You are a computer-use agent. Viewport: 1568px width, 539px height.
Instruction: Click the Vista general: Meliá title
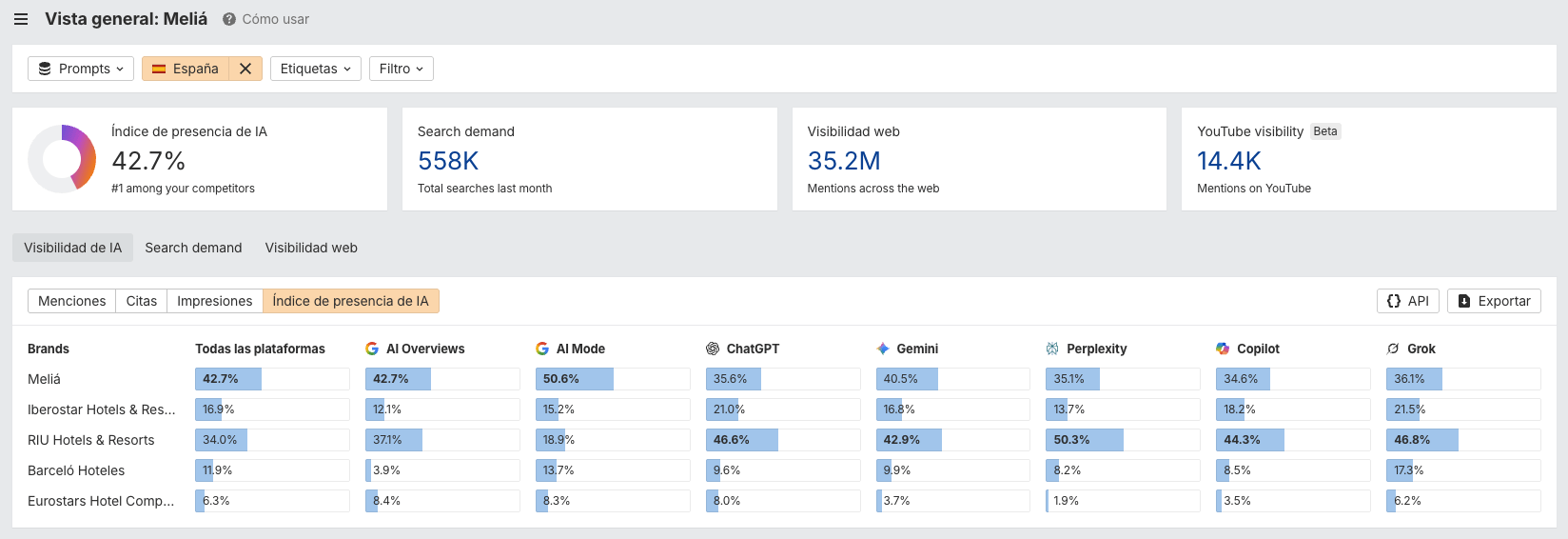(127, 19)
